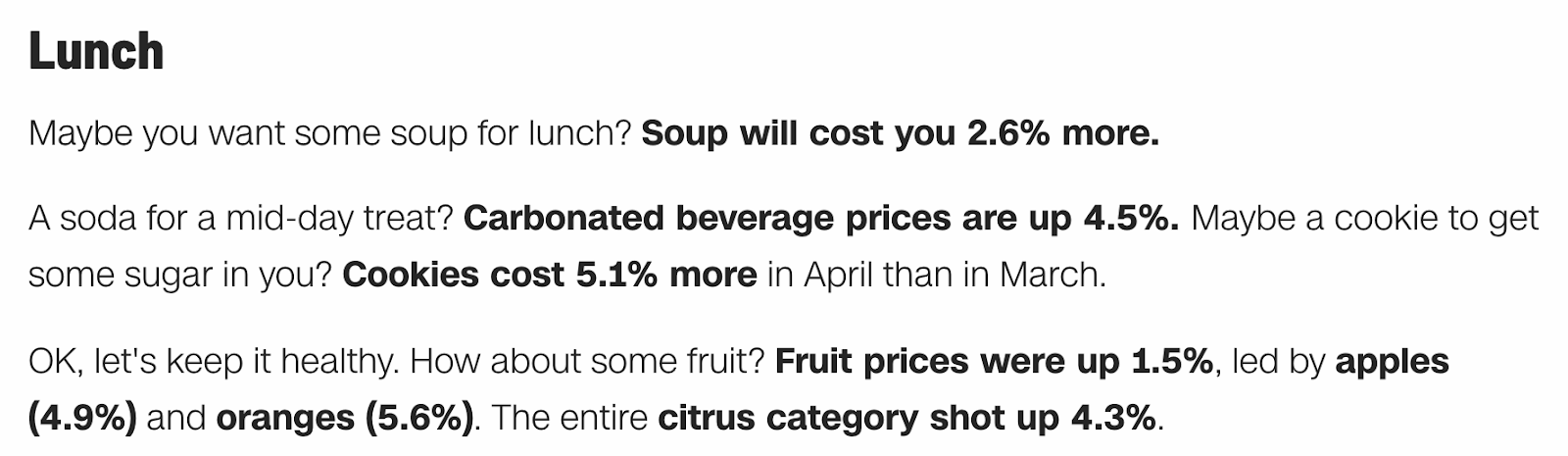
Task: Select the bold sentence about soup cost
Action: (x=900, y=133)
